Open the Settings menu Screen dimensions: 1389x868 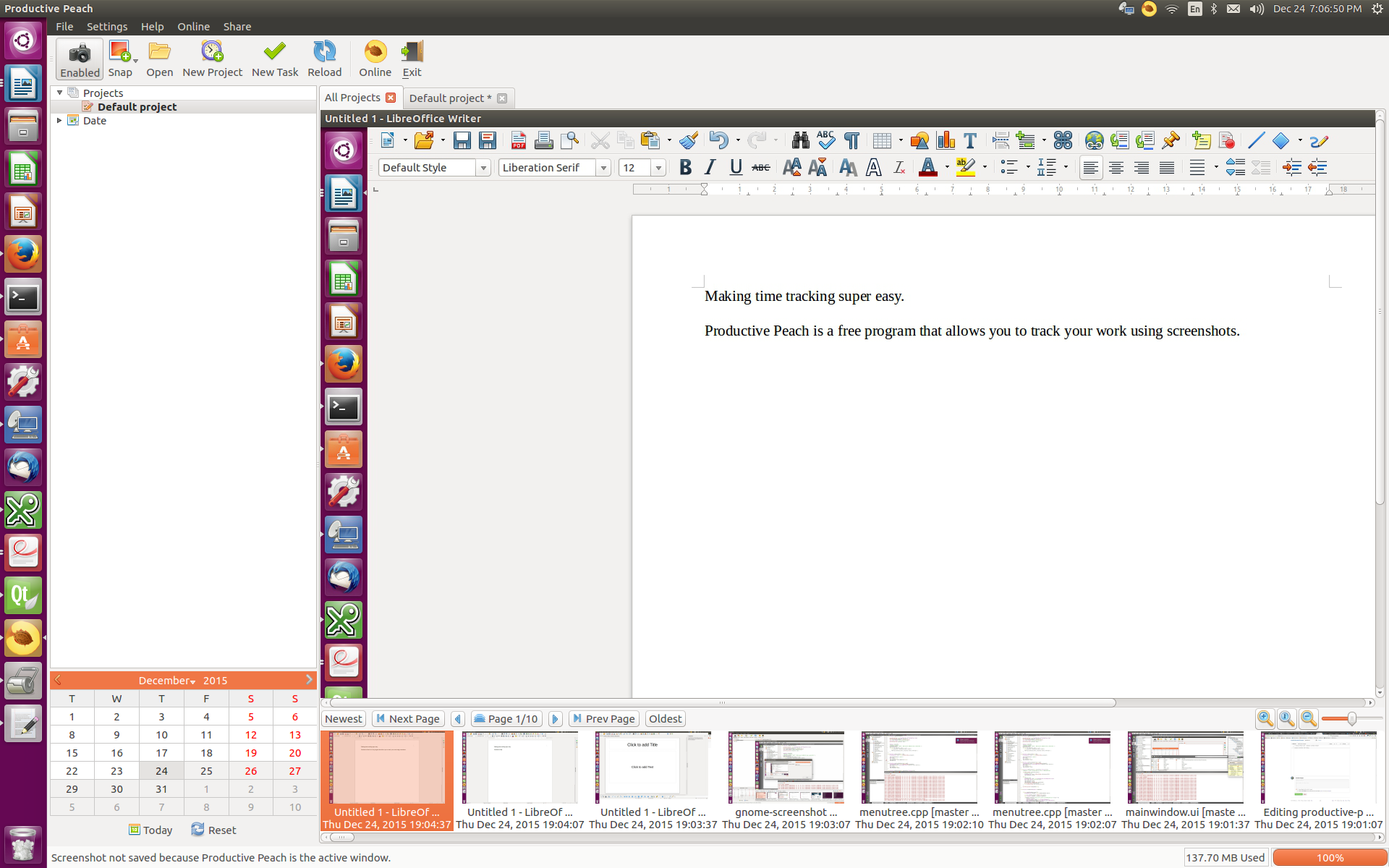pyautogui.click(x=107, y=27)
